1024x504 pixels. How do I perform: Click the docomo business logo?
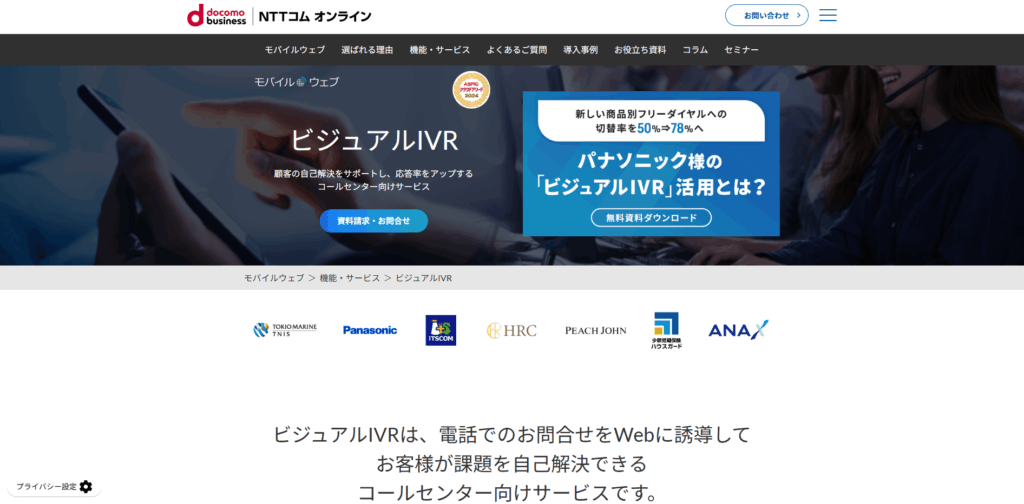(216, 15)
